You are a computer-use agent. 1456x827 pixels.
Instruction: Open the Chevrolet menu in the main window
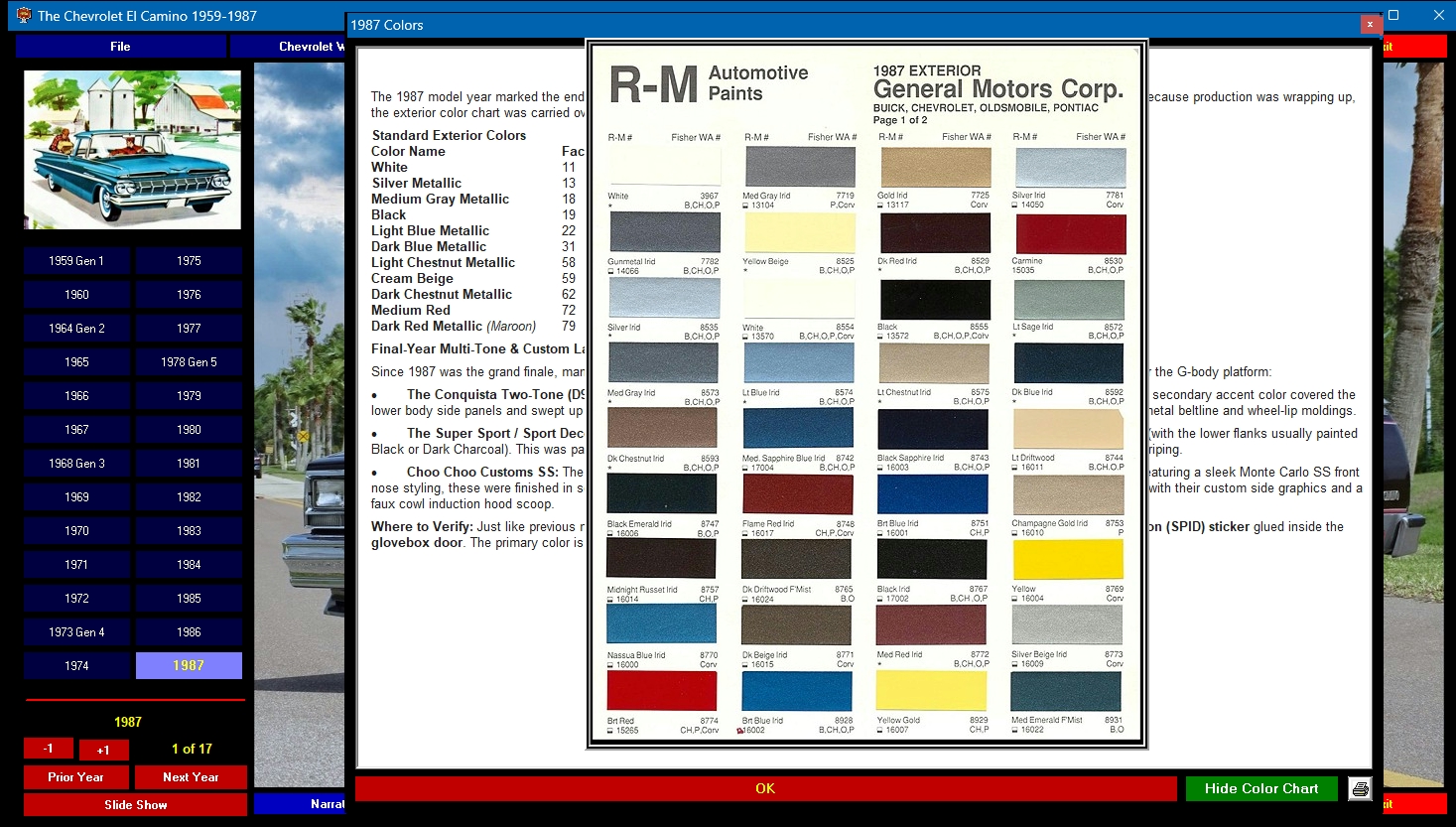click(288, 47)
